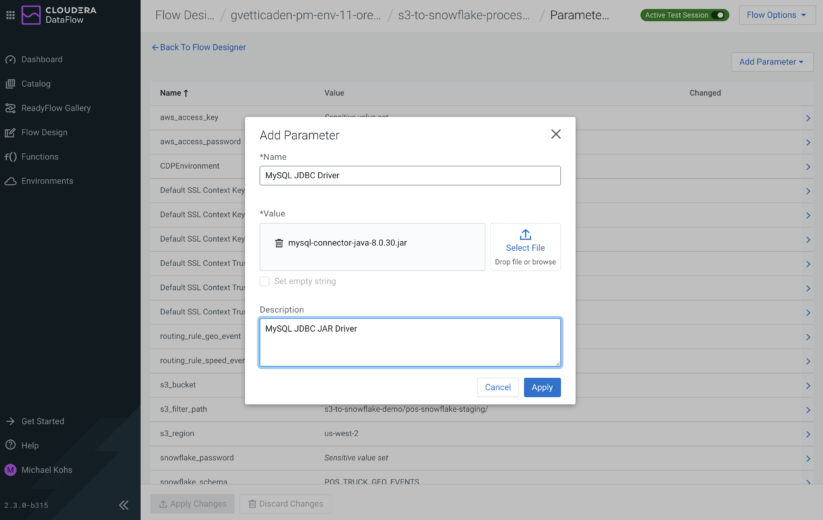Click Cancel in Add Parameter dialog
This screenshot has height=520, width=823.
tap(498, 387)
